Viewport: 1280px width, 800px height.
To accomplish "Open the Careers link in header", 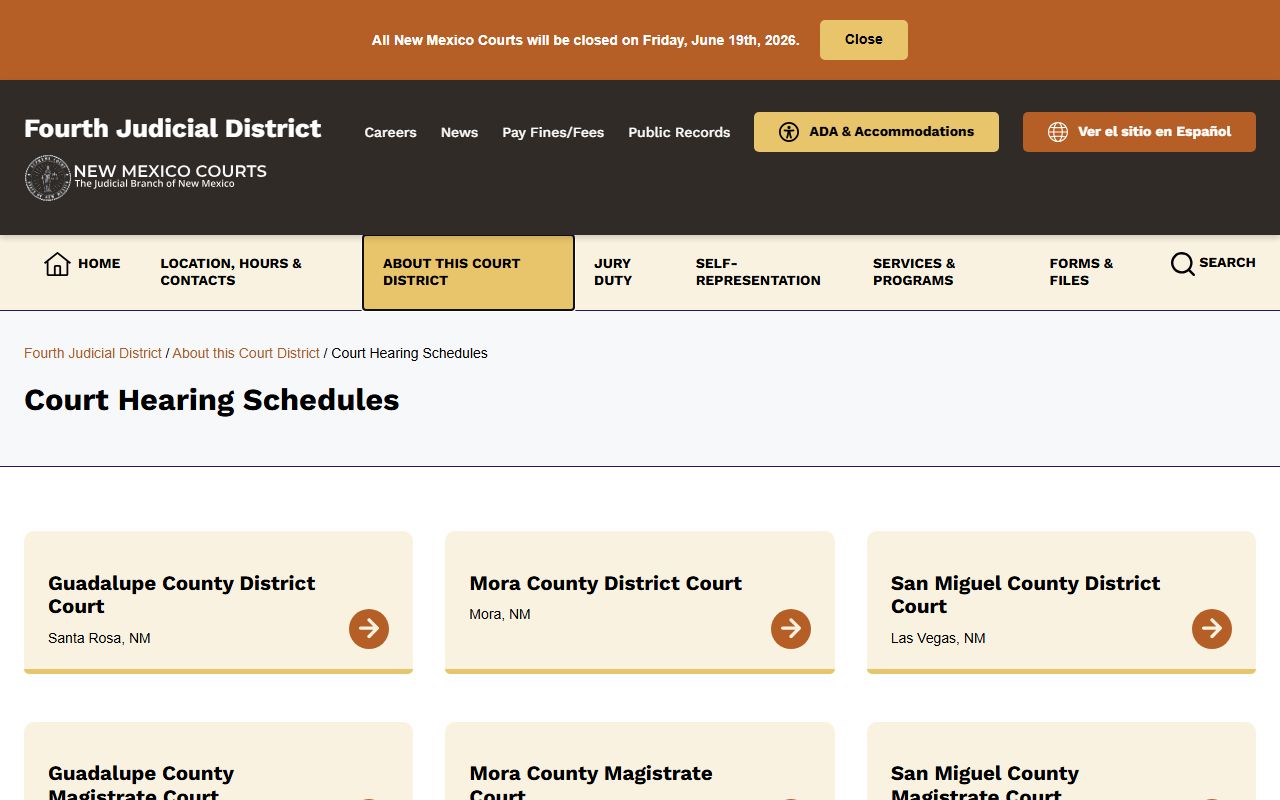I will click(x=390, y=132).
